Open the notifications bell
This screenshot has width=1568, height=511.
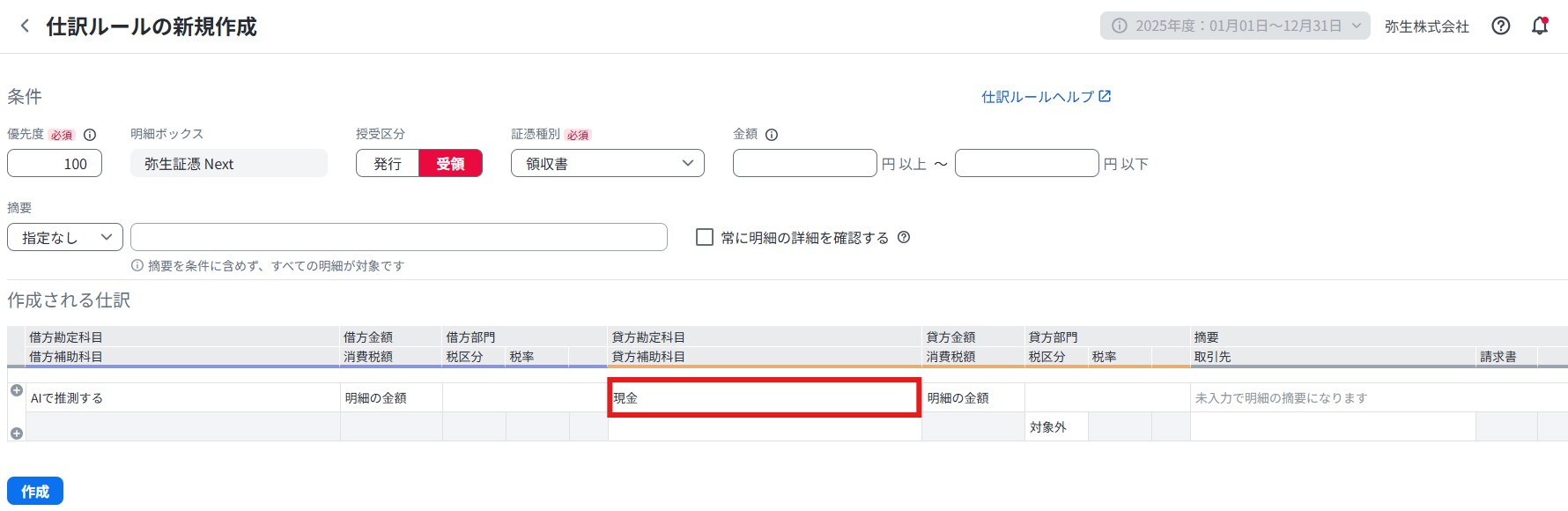pyautogui.click(x=1540, y=26)
